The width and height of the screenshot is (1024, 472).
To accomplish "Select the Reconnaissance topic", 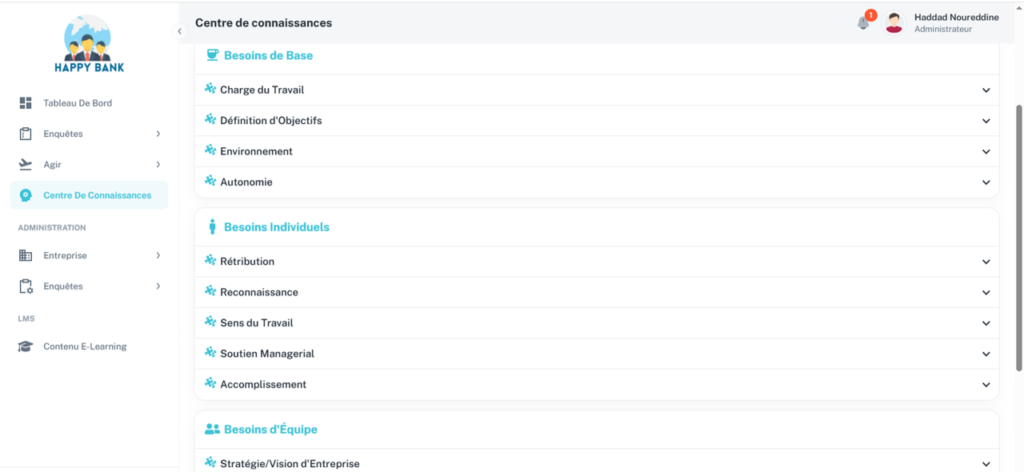I will point(259,292).
